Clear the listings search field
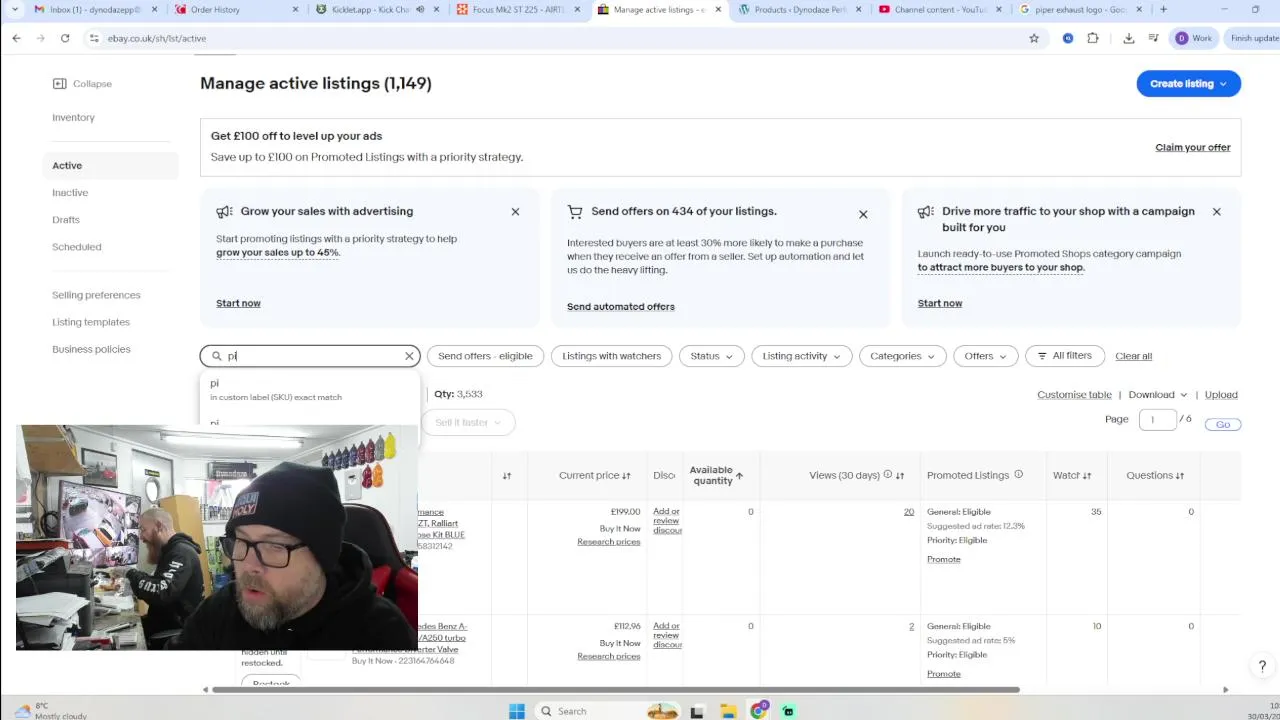The image size is (1280, 720). [409, 356]
